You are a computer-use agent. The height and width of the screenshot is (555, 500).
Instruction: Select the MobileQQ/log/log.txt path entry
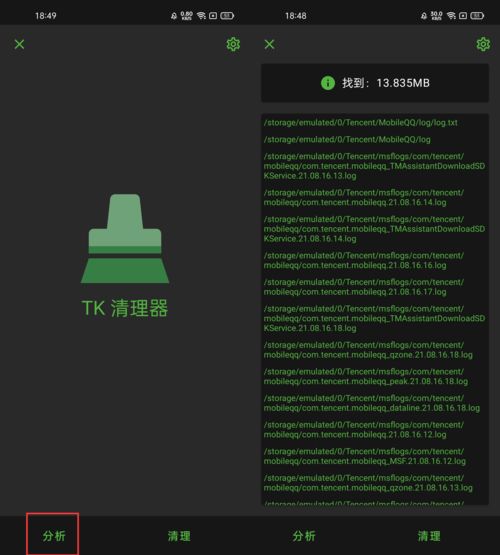click(x=361, y=123)
